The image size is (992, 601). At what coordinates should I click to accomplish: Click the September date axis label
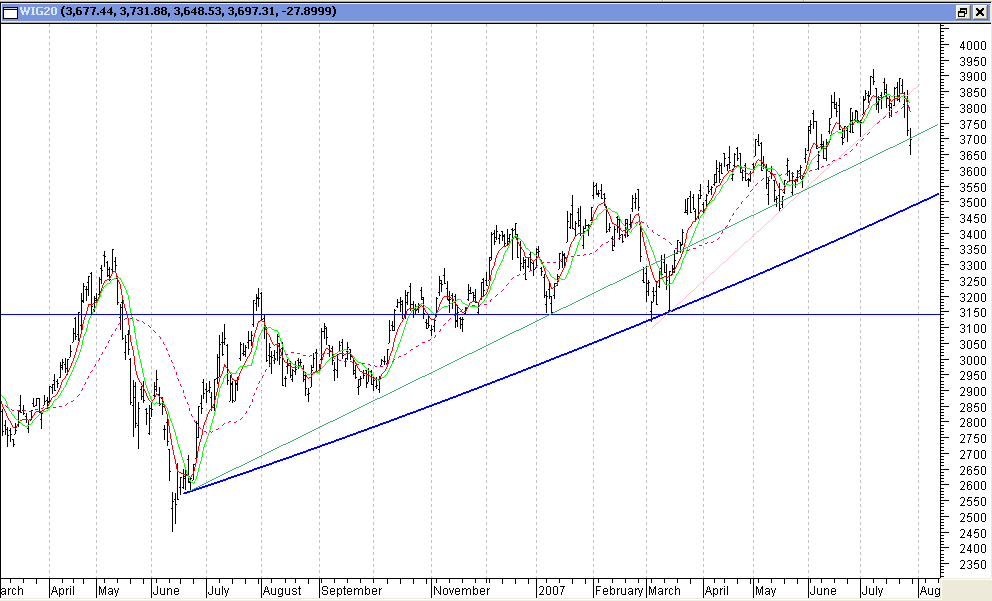pyautogui.click(x=352, y=591)
